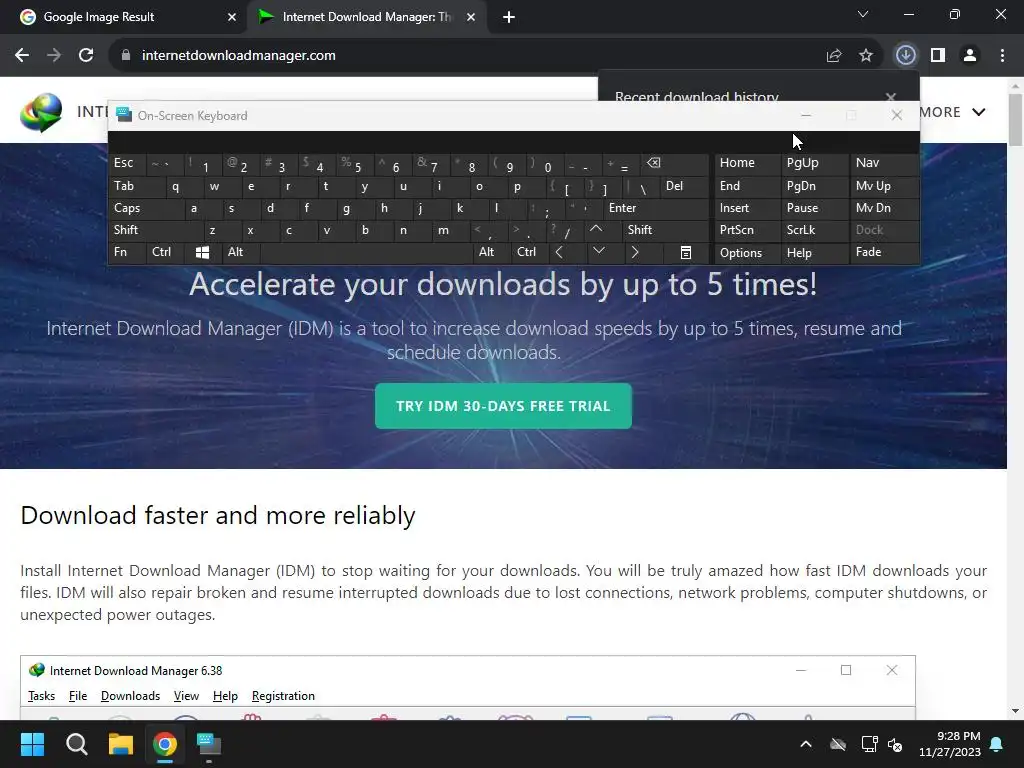Open the Downloads menu in IDM screenshot
The height and width of the screenshot is (768, 1024).
[131, 696]
